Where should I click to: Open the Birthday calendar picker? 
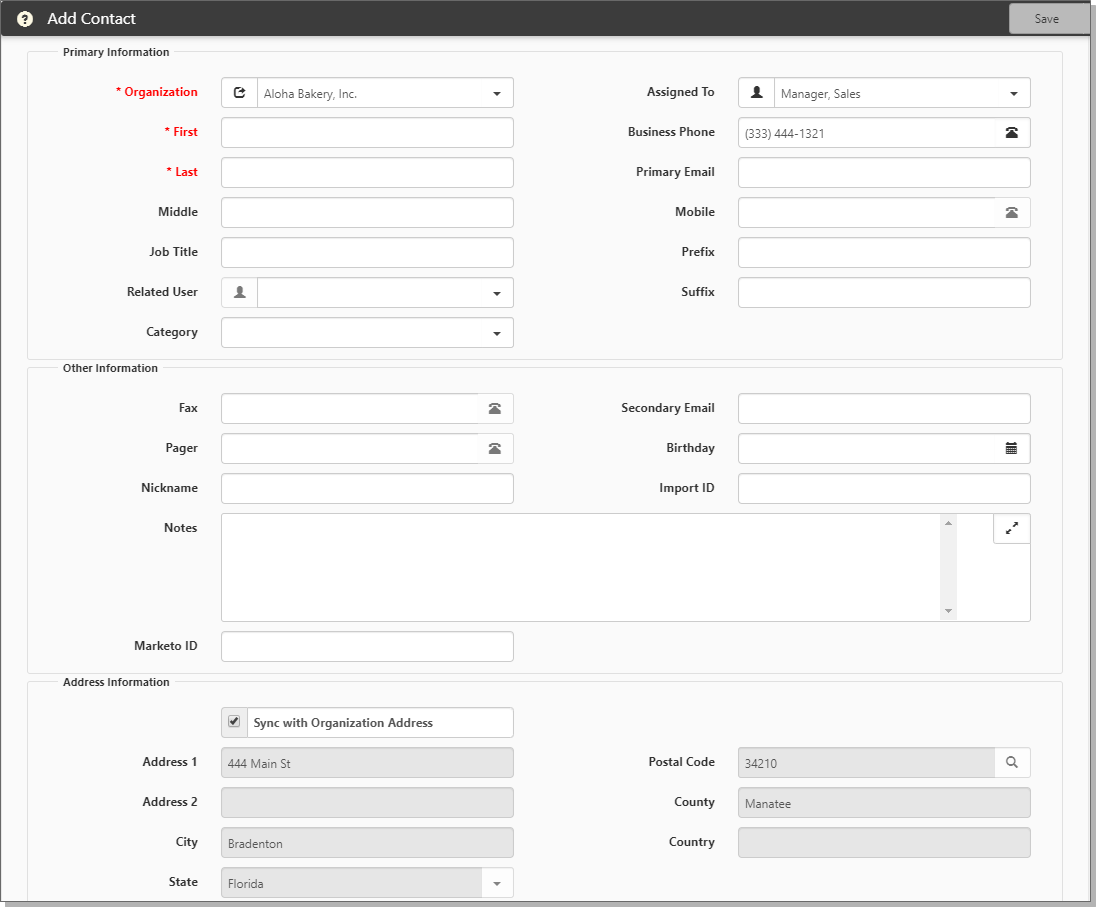point(1011,449)
